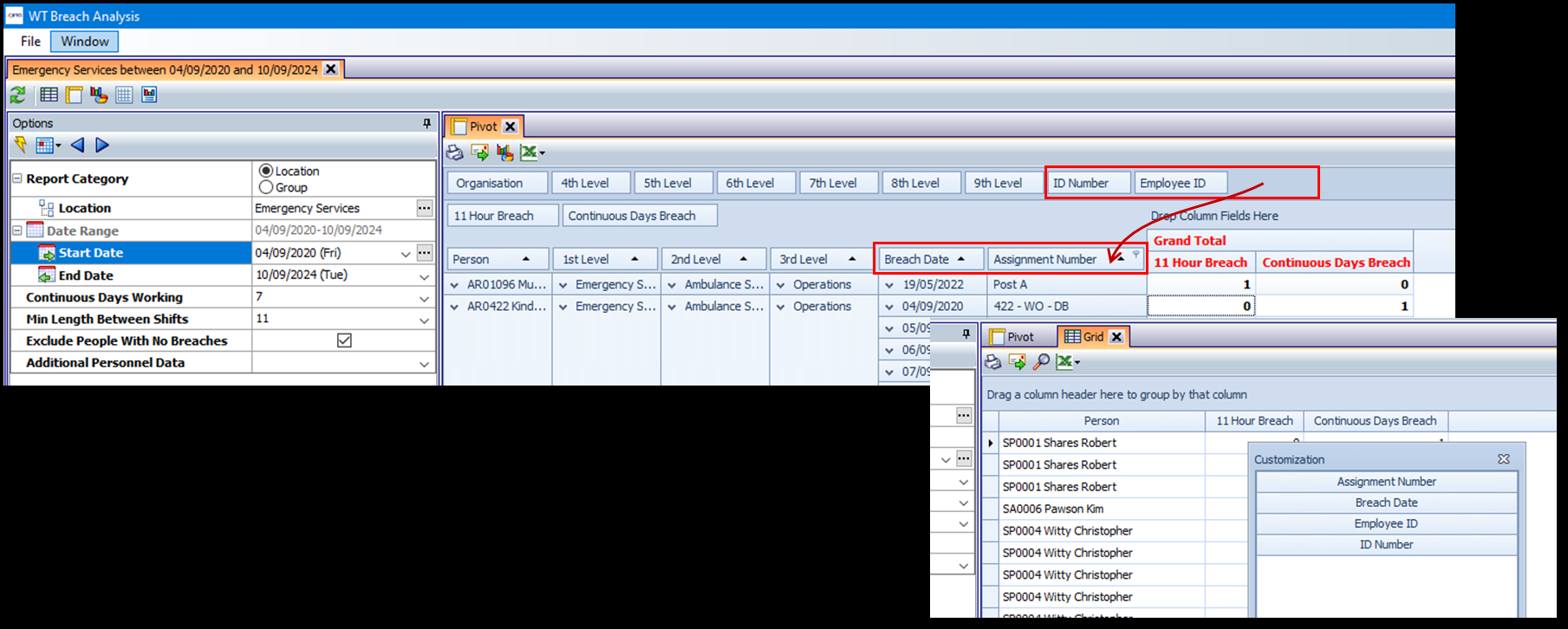Click the Employee ID field button in Customization

1386,523
